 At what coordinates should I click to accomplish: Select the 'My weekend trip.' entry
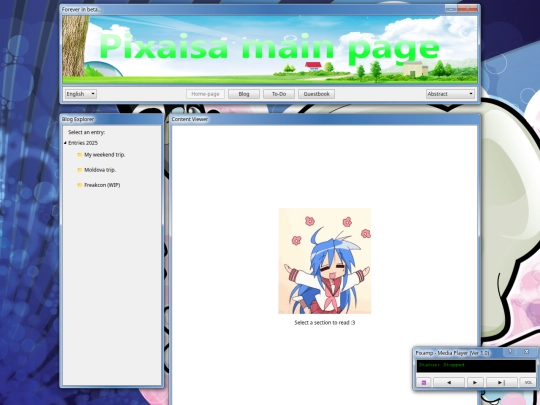(101, 155)
